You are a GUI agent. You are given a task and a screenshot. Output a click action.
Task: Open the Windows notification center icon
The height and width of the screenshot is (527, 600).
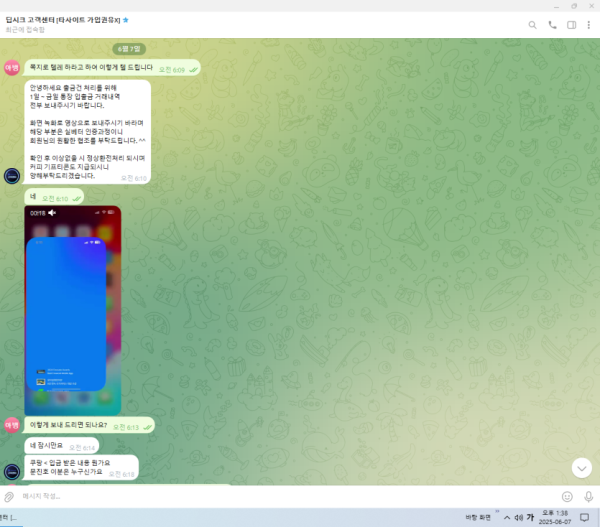click(584, 518)
